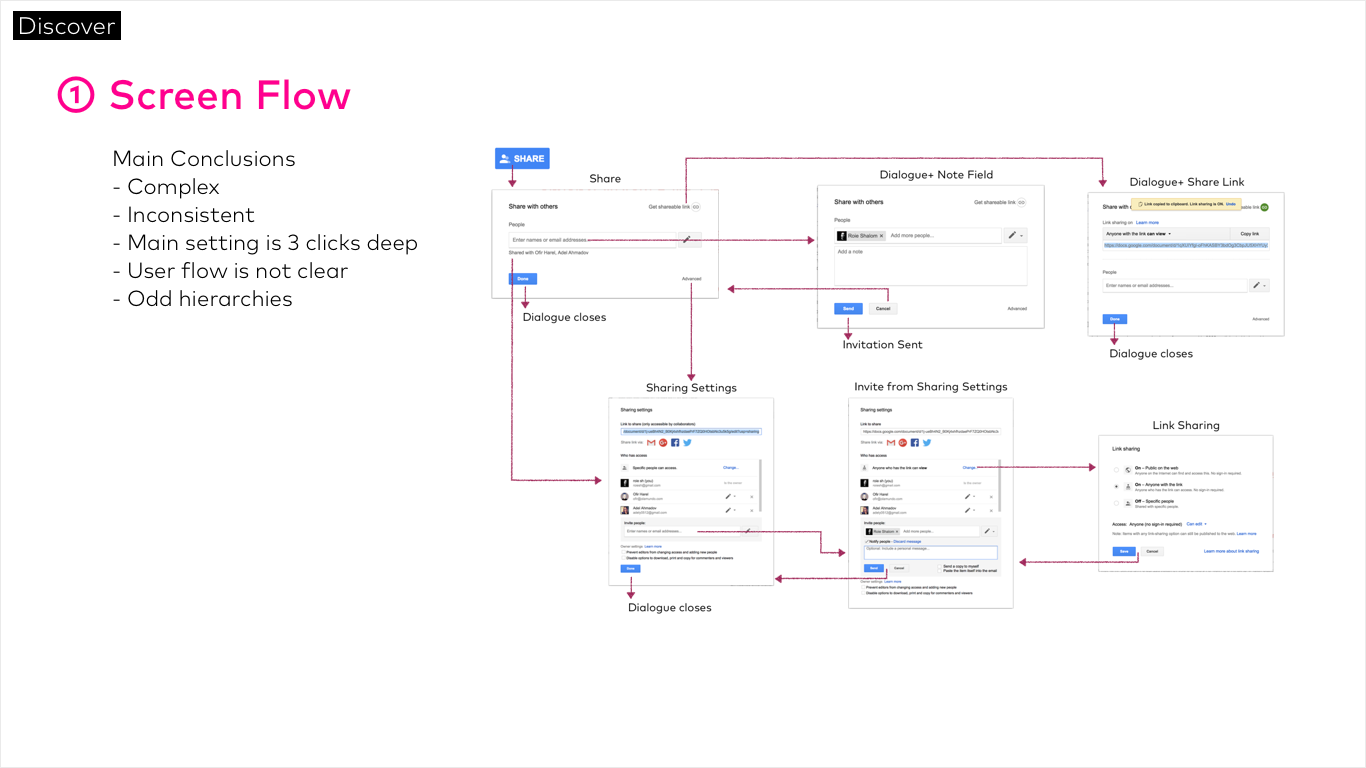Click Send in Dialogue+ Note Field
Image resolution: width=1366 pixels, height=768 pixels.
pos(848,309)
